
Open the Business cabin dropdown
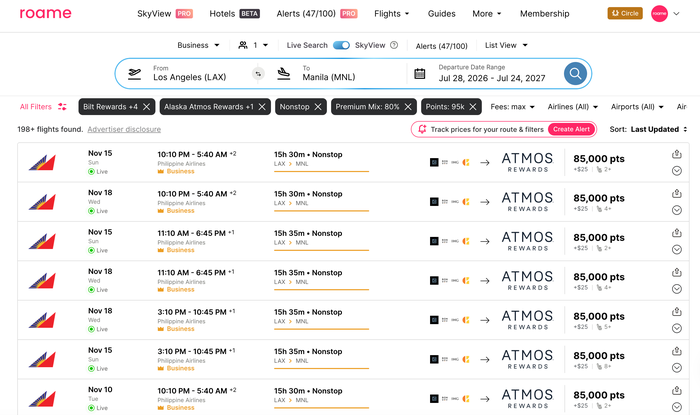(x=198, y=45)
